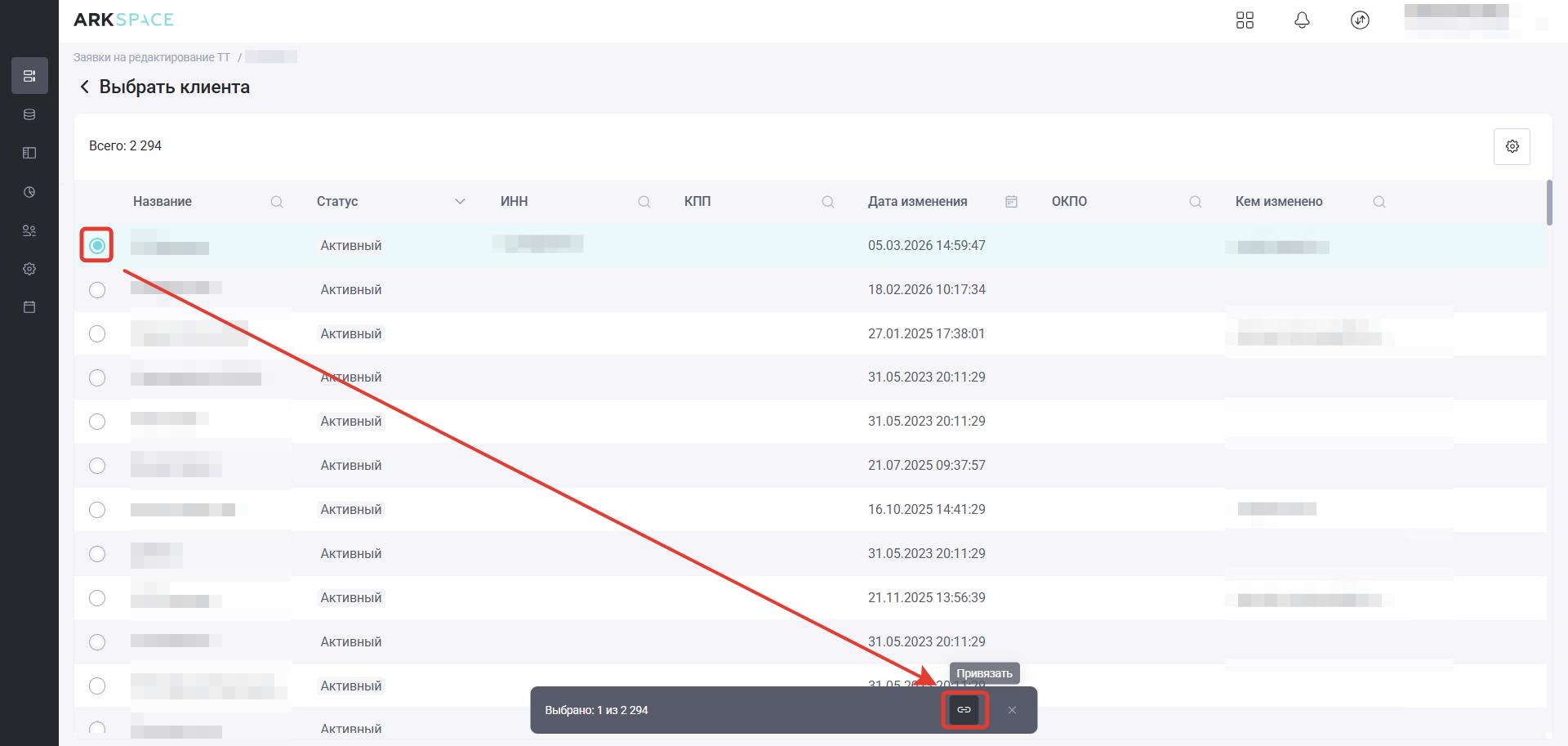Go back using the chevron beside Выбрать клиента
The height and width of the screenshot is (746, 1568).
tap(84, 87)
